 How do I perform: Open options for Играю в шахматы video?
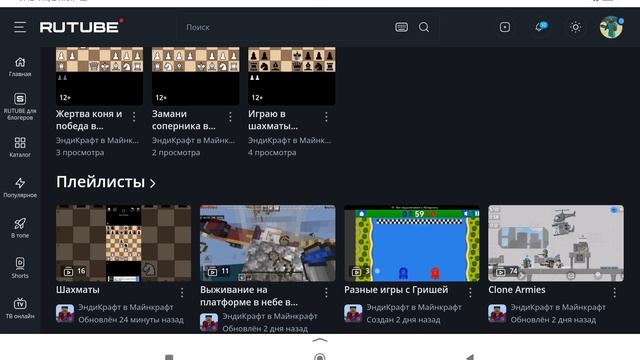pyautogui.click(x=326, y=117)
